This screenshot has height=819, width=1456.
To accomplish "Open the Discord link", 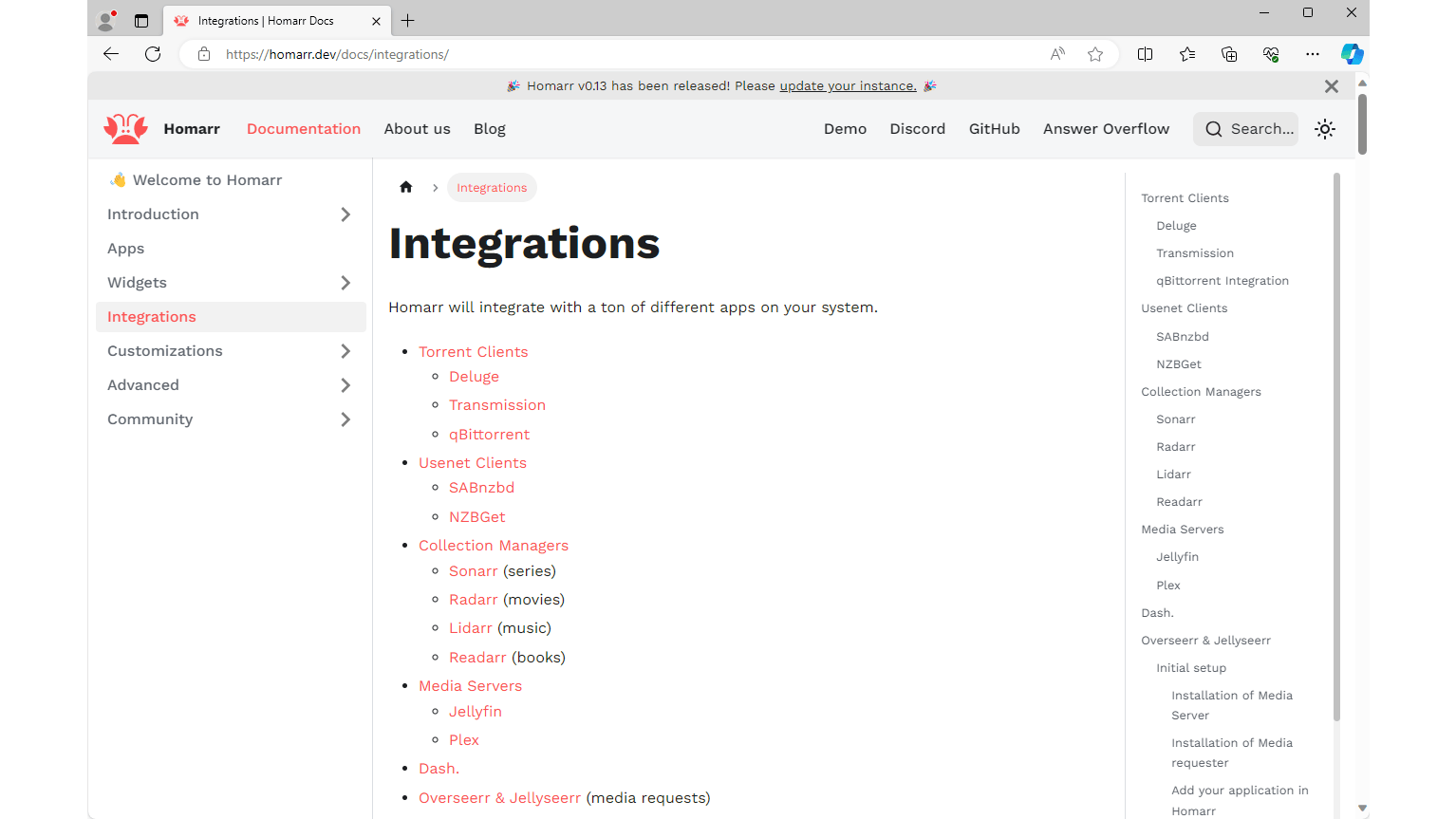I will pyautogui.click(x=918, y=129).
